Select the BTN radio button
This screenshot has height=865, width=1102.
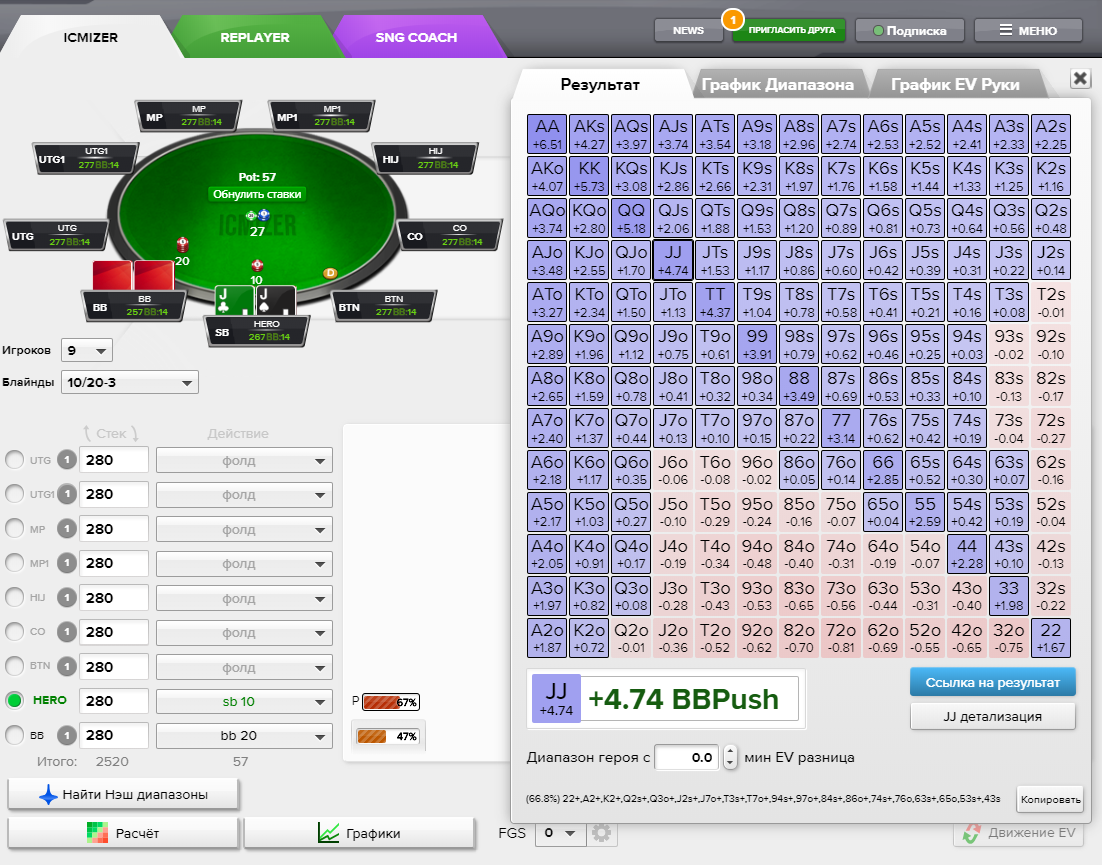pos(14,667)
